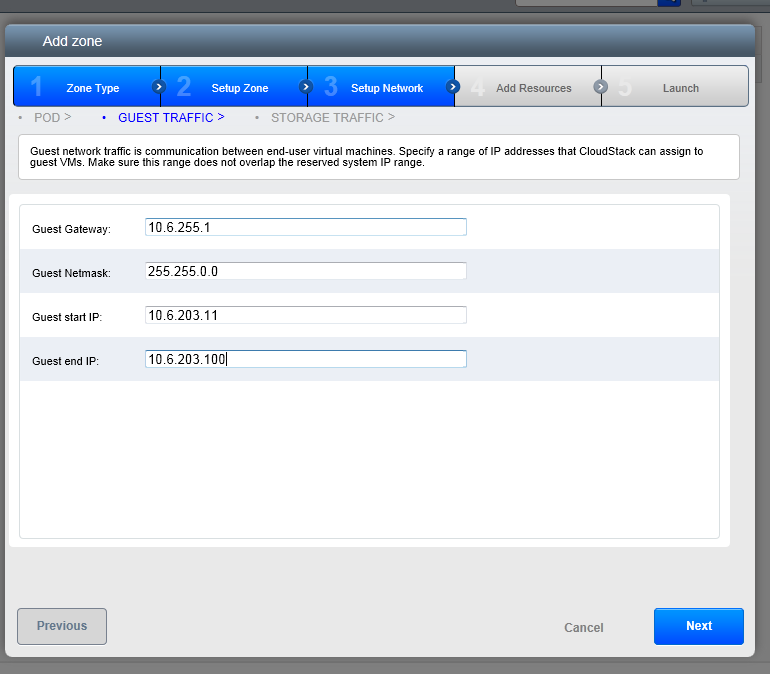
Task: Click the guest network traffic description text
Action: click(x=366, y=157)
